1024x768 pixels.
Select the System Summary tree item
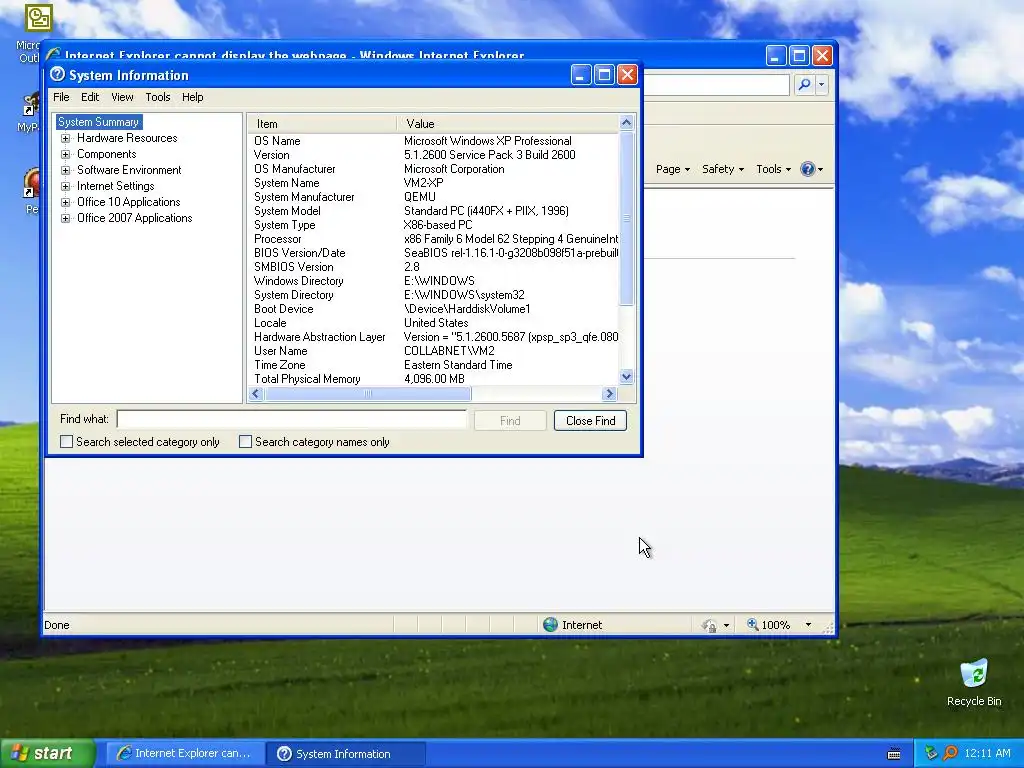99,122
